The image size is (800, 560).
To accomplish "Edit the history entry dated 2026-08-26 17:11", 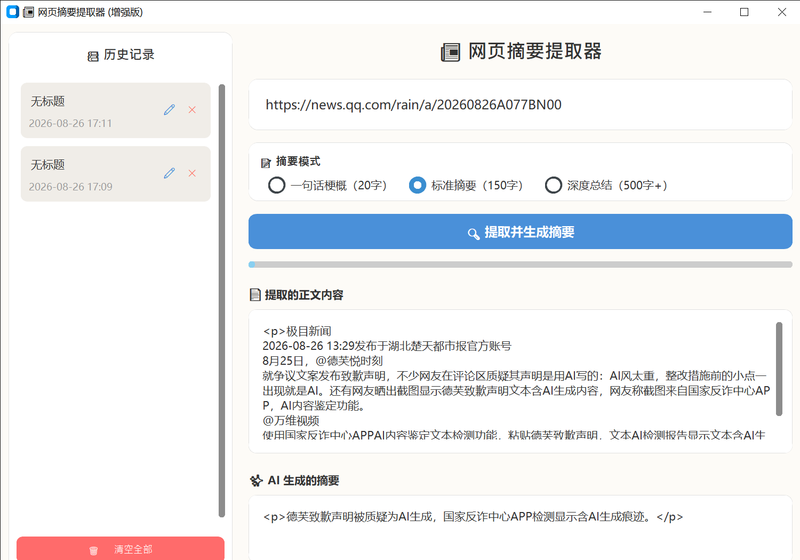I will pos(169,110).
